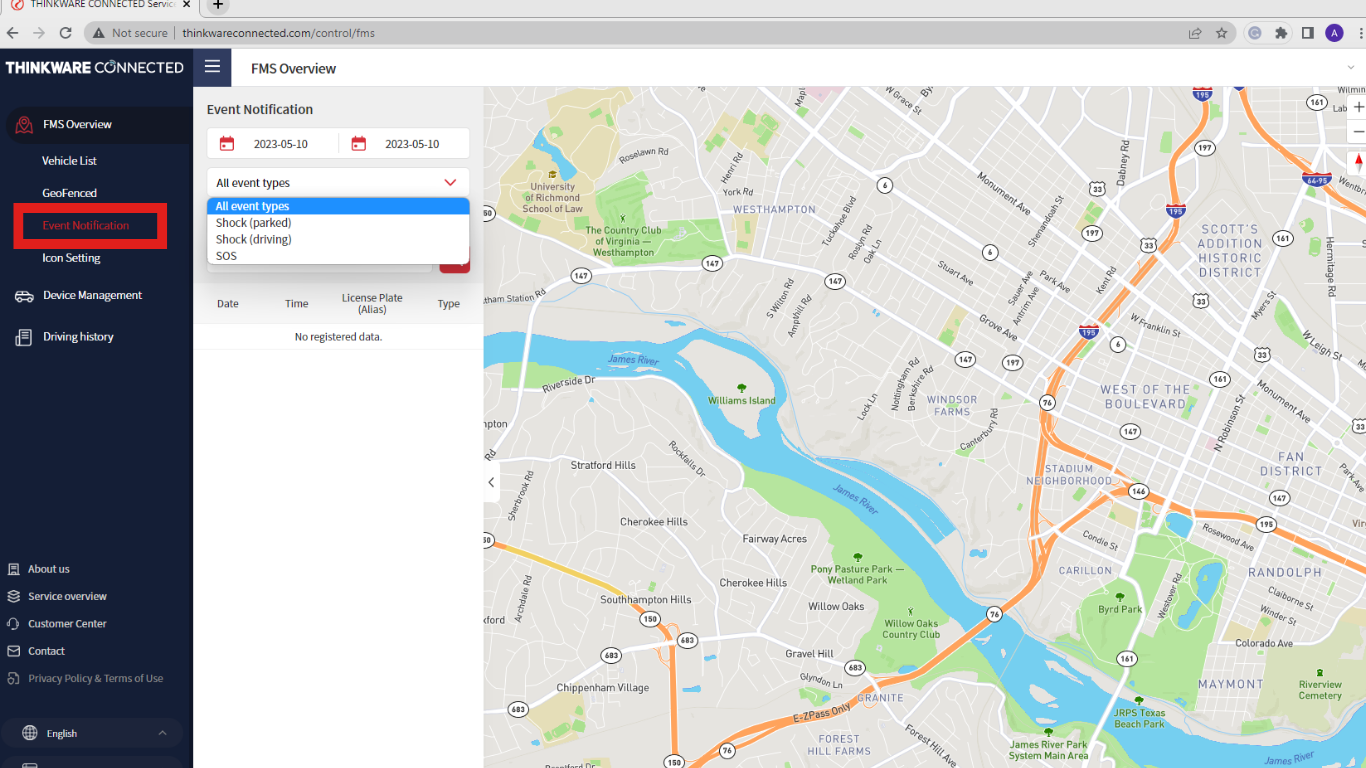The image size is (1366, 768).
Task: Click University of Richmond School of Law label
Action: (552, 197)
